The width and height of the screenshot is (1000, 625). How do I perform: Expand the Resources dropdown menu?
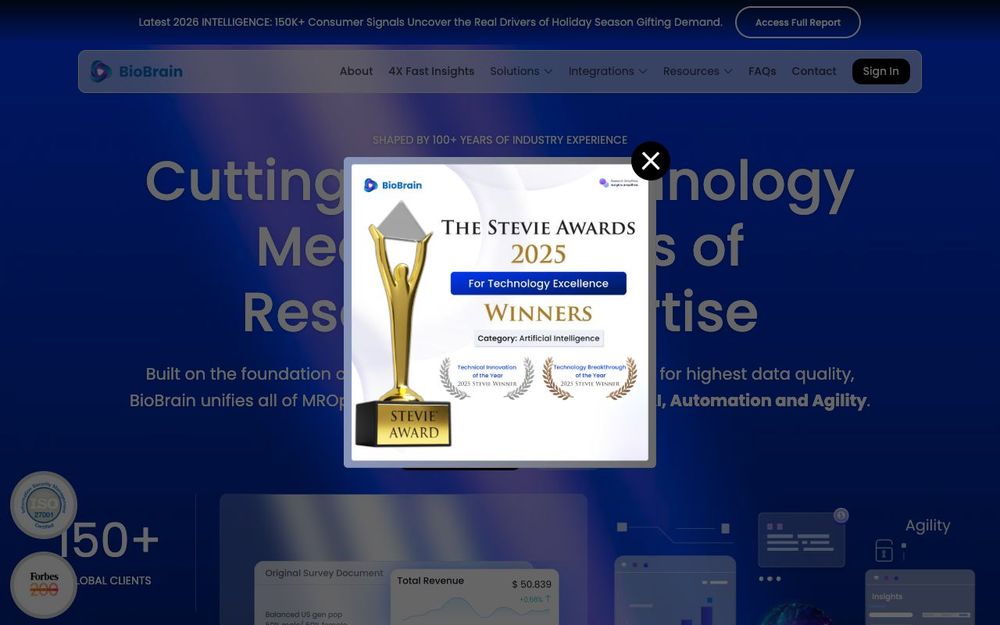click(x=698, y=71)
